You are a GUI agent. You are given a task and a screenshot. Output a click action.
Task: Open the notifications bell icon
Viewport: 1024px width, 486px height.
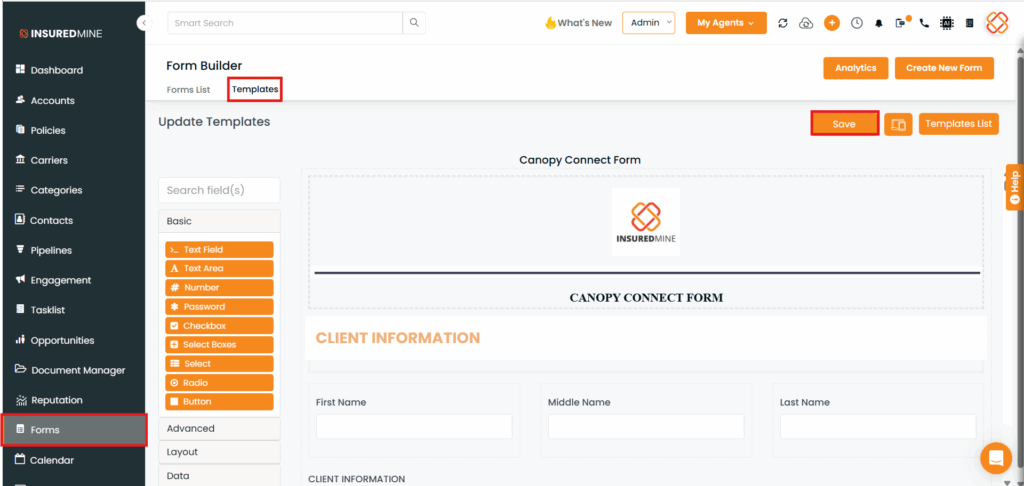879,23
